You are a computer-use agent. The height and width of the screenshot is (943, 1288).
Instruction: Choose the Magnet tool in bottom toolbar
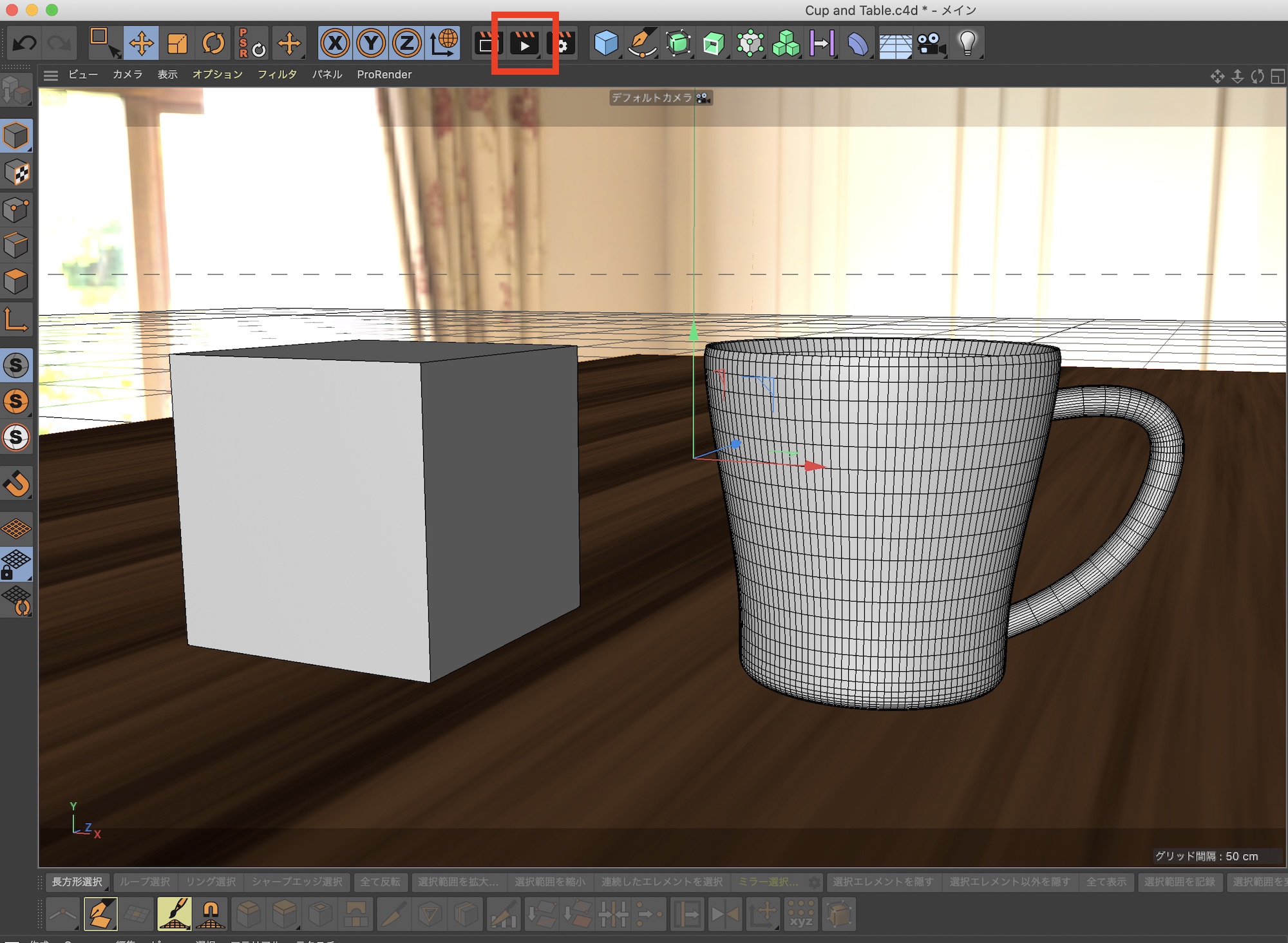pos(211,913)
